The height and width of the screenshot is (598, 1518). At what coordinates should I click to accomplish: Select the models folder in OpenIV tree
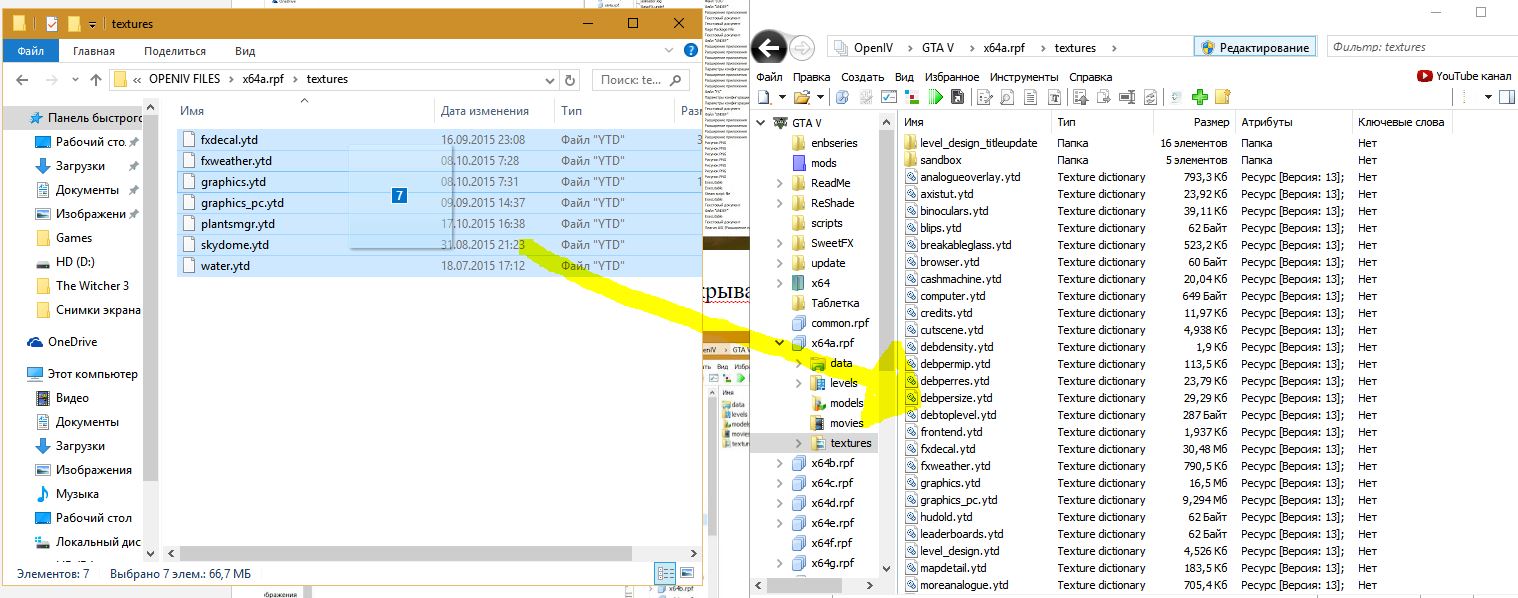coord(836,403)
